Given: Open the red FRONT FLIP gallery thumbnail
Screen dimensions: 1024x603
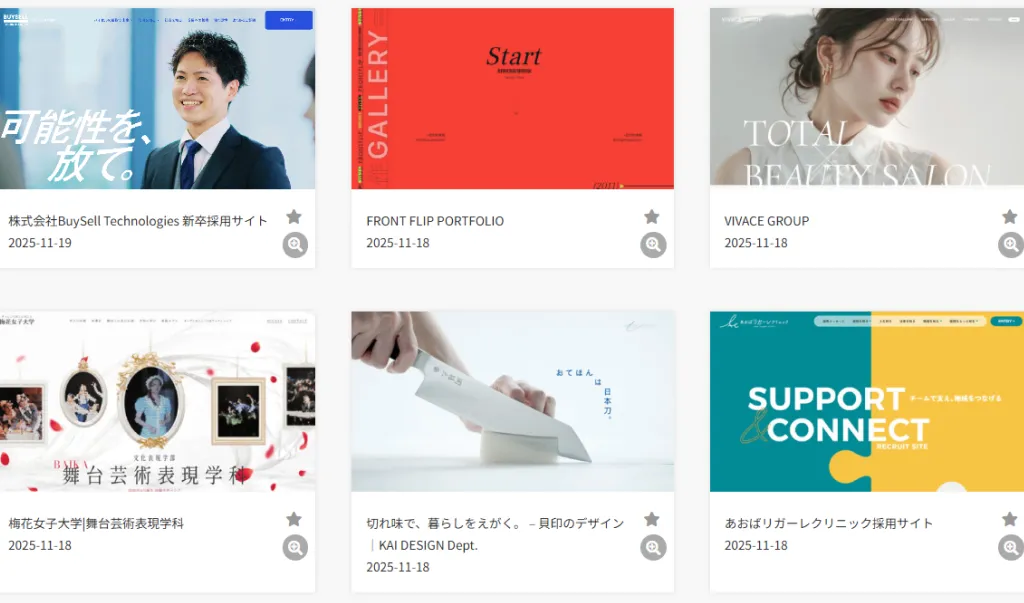Looking at the screenshot, I should (x=513, y=99).
